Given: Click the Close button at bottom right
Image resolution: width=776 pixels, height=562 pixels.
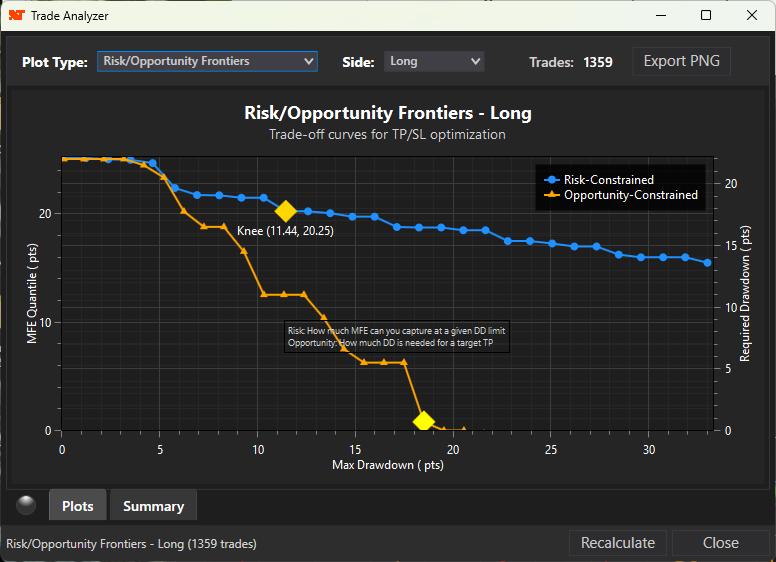Looking at the screenshot, I should (x=720, y=543).
